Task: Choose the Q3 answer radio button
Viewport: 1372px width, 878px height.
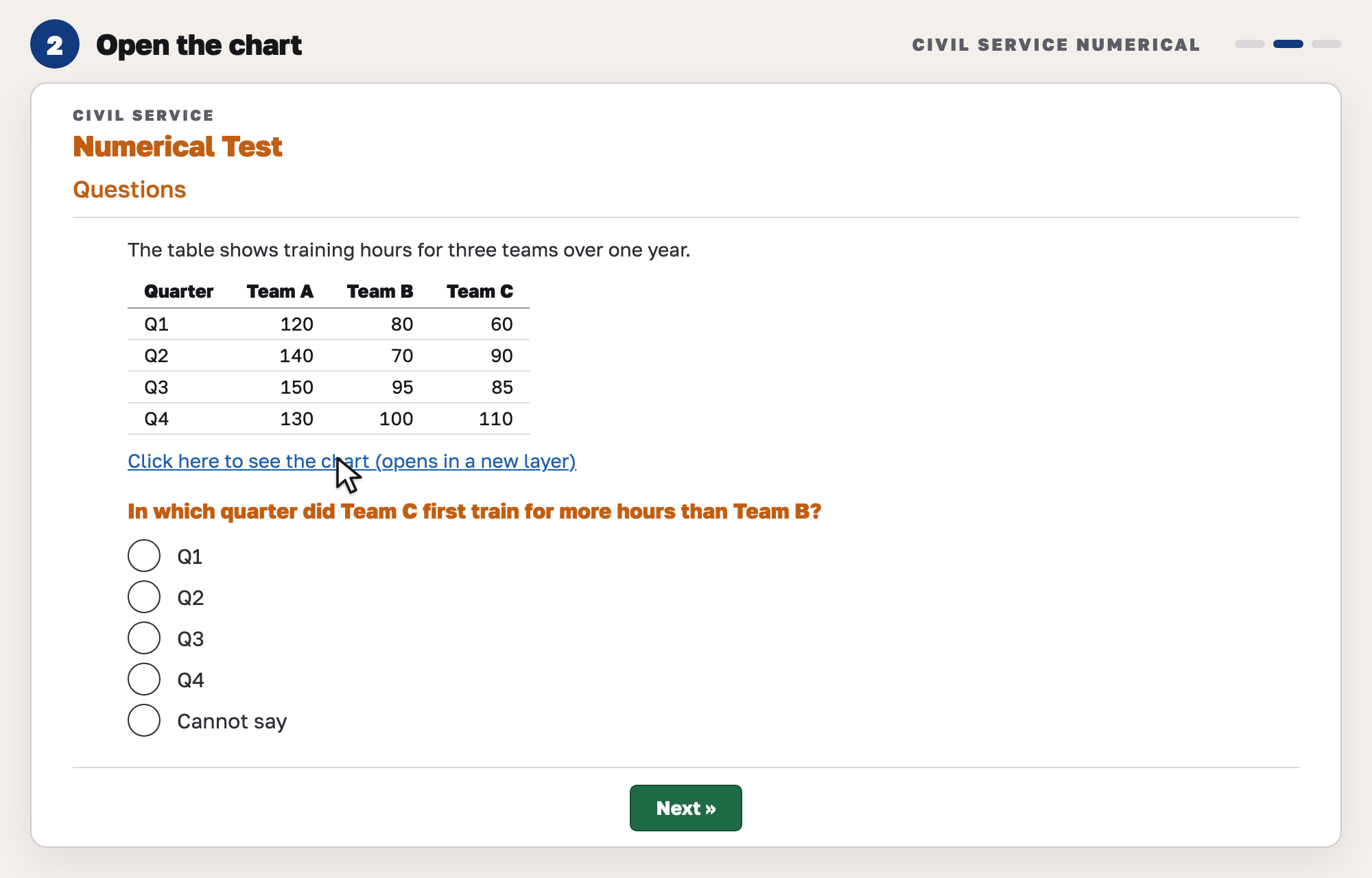Action: (144, 638)
